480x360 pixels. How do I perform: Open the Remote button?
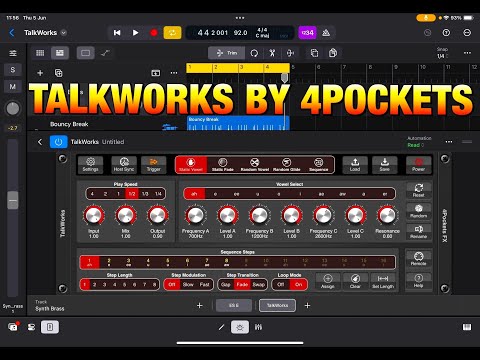click(x=419, y=259)
